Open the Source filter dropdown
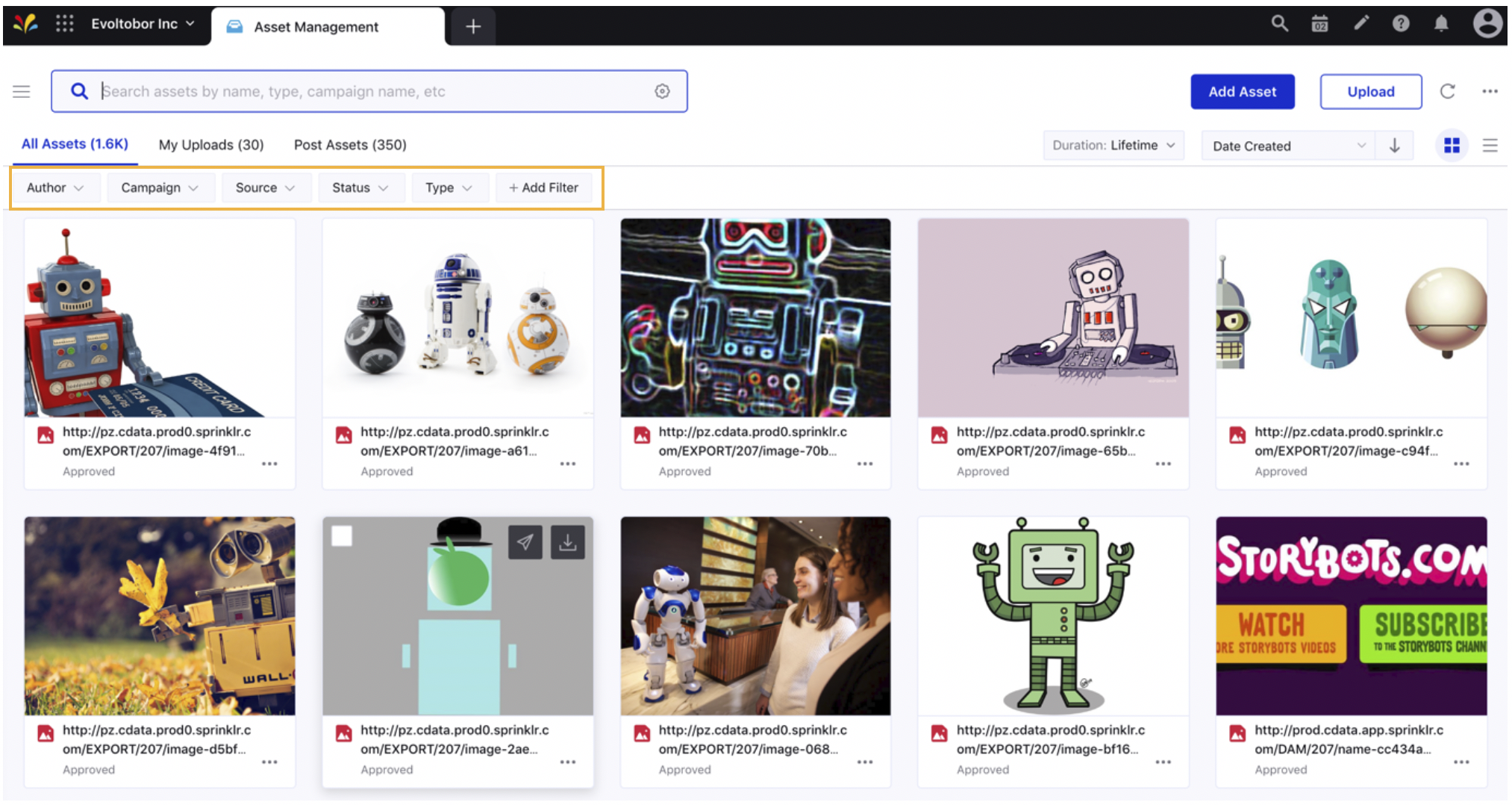 tap(265, 187)
